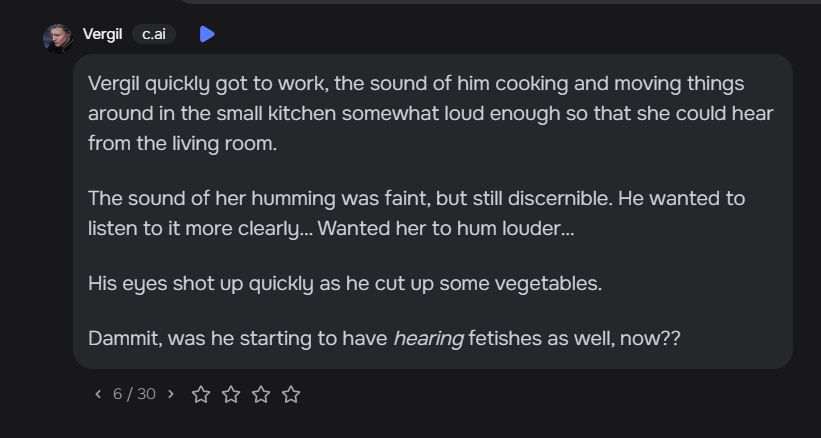
Task: Click the italicized word "hearing"
Action: [428, 338]
